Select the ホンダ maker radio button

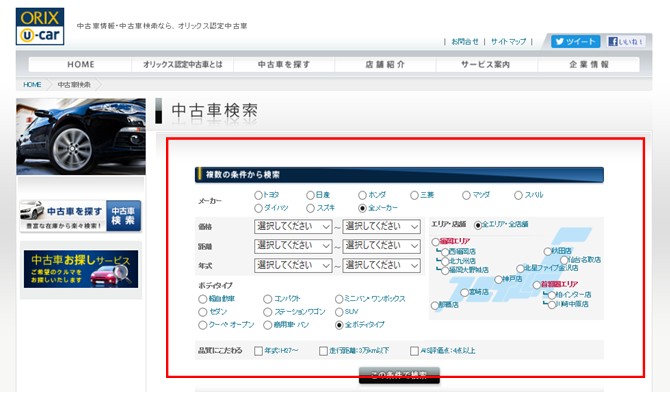pyautogui.click(x=362, y=195)
